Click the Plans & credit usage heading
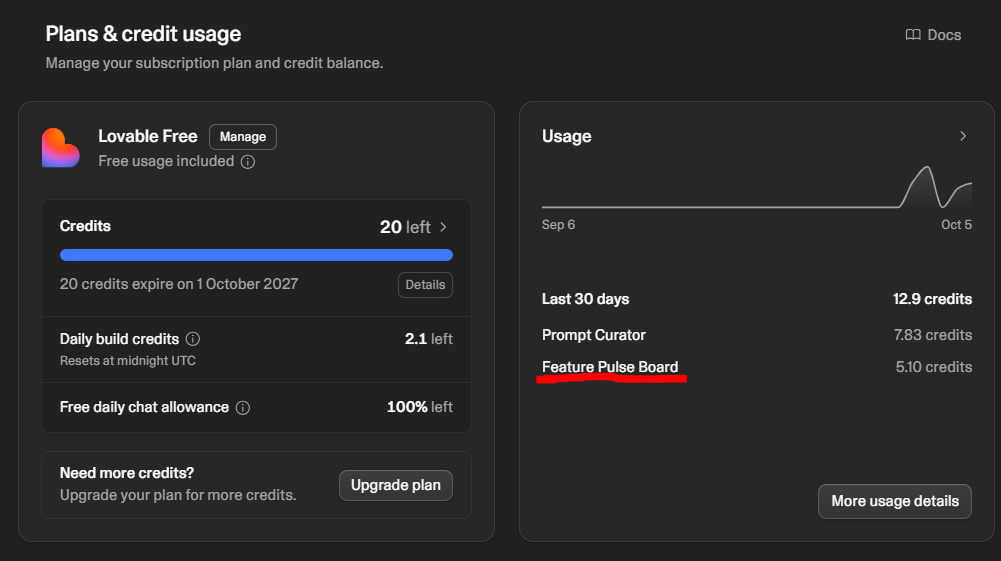 click(143, 34)
